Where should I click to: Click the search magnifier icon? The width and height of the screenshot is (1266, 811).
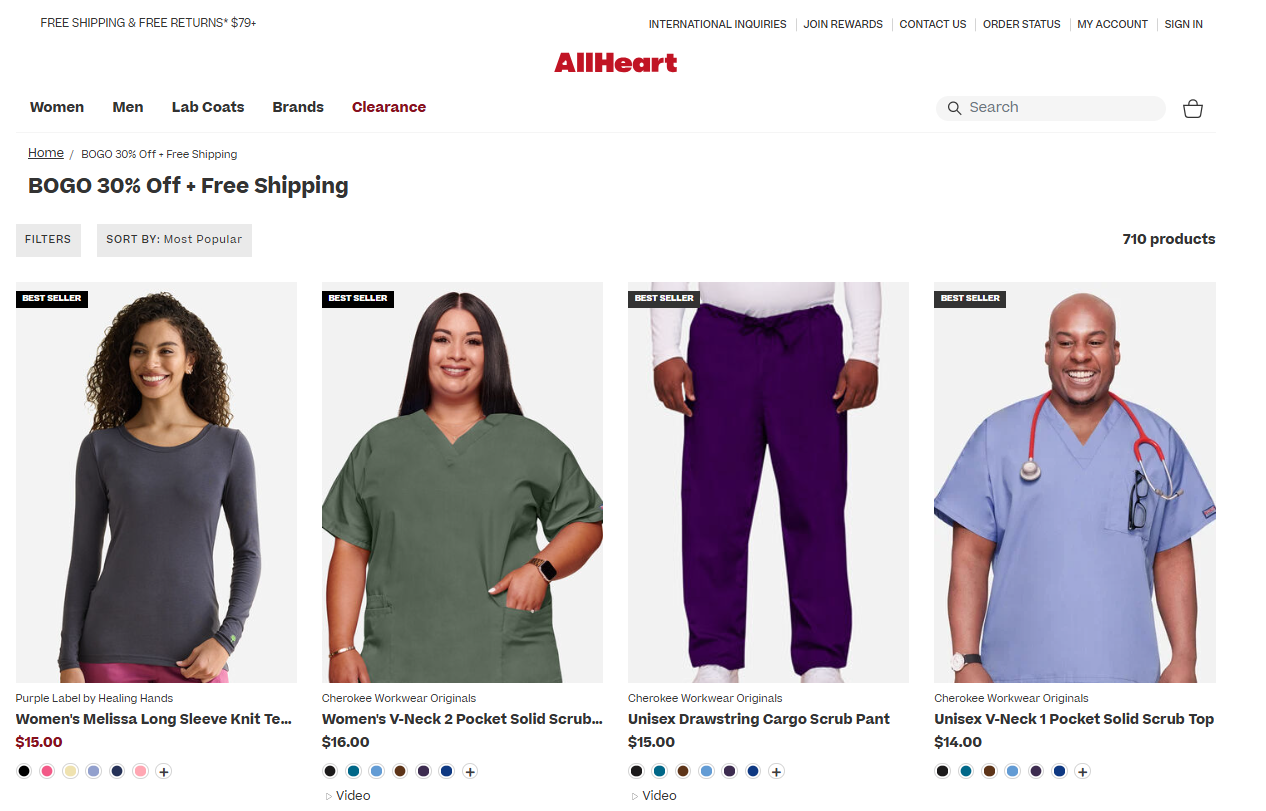click(954, 108)
